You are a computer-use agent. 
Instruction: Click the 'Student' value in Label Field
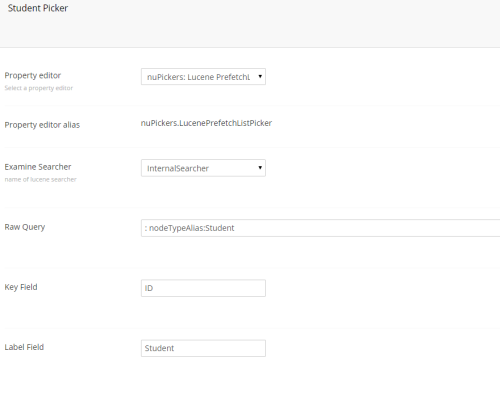159,348
